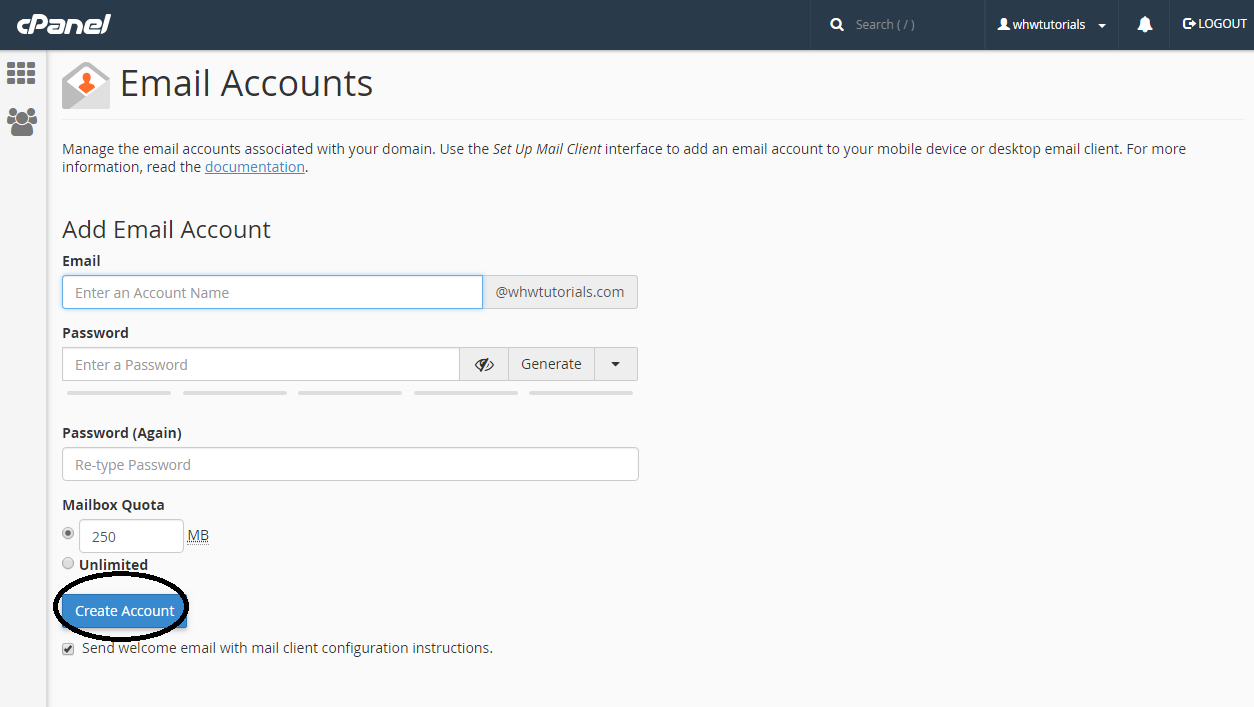Viewport: 1254px width, 707px height.
Task: Click the MB unit link
Action: (x=197, y=535)
